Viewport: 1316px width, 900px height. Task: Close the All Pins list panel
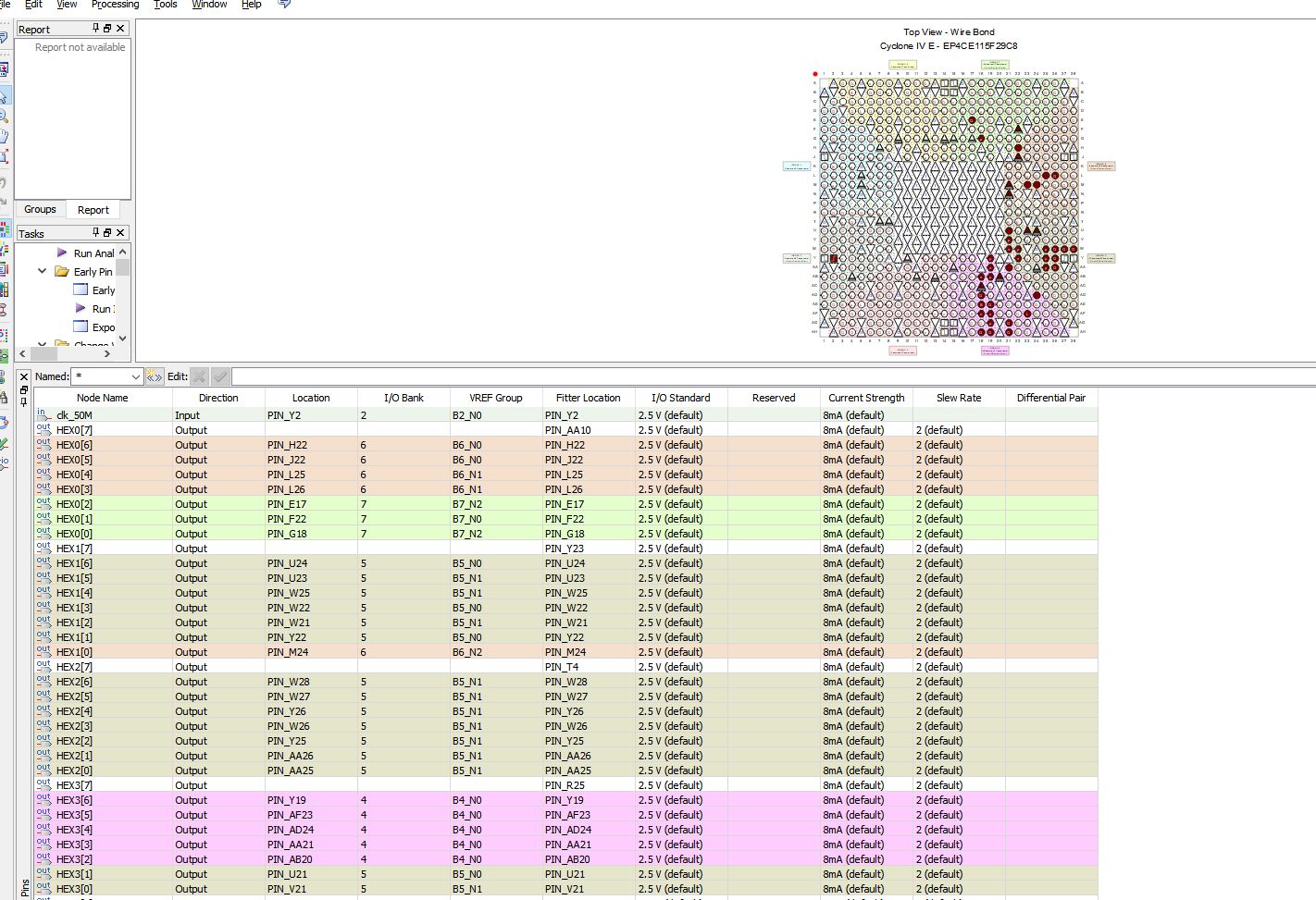coord(24,377)
